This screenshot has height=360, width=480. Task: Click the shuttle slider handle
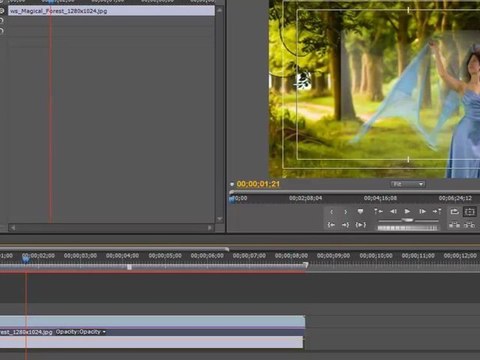click(407, 220)
